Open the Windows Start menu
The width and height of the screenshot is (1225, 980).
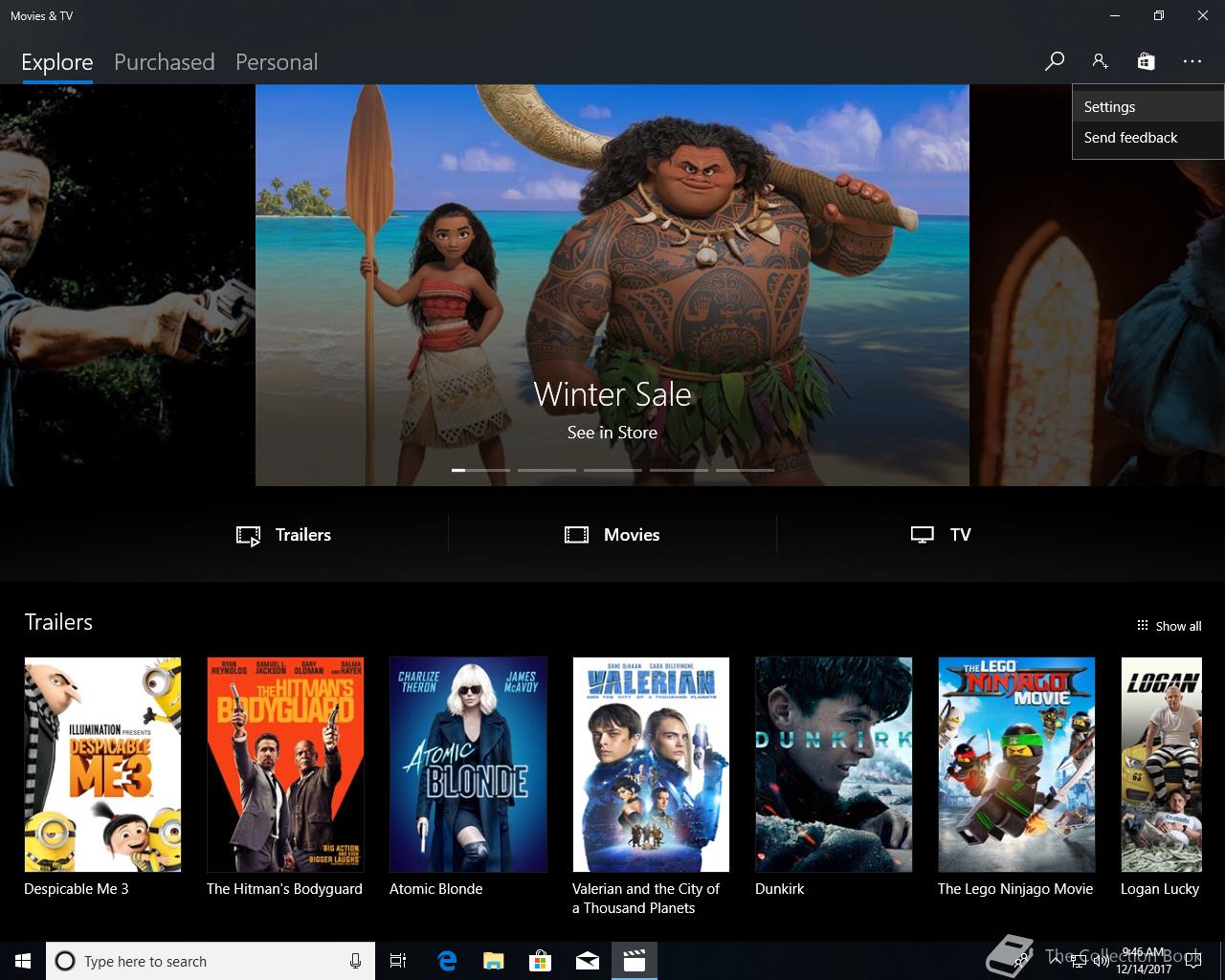[23, 961]
